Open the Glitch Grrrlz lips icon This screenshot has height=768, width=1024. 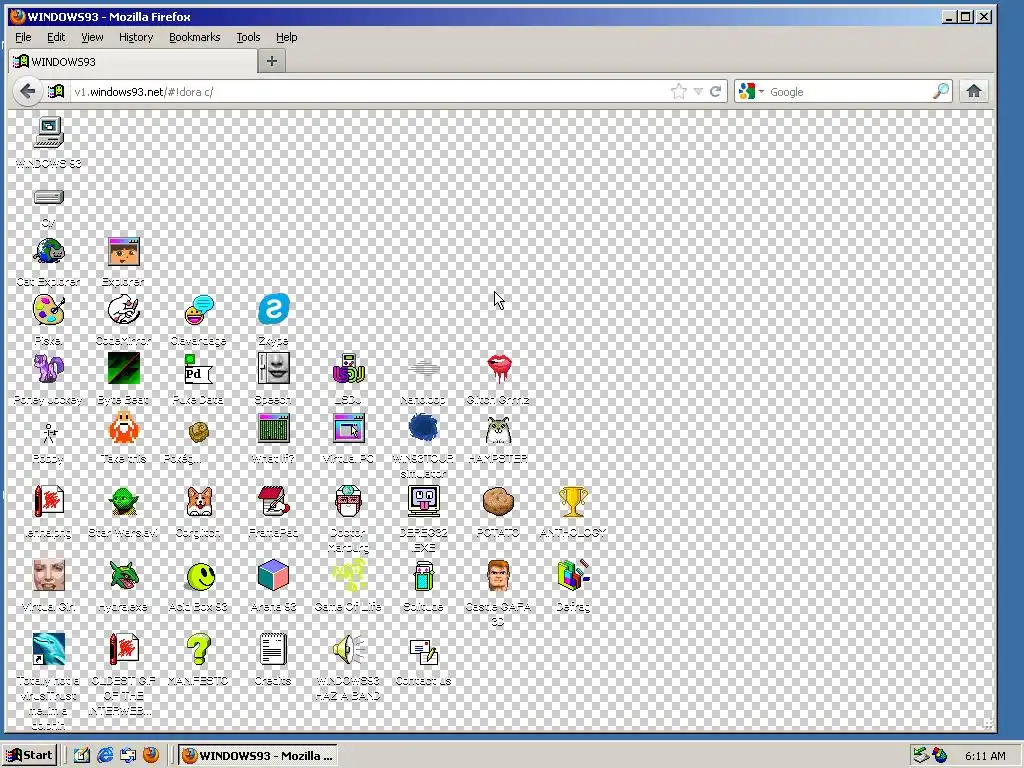498,369
